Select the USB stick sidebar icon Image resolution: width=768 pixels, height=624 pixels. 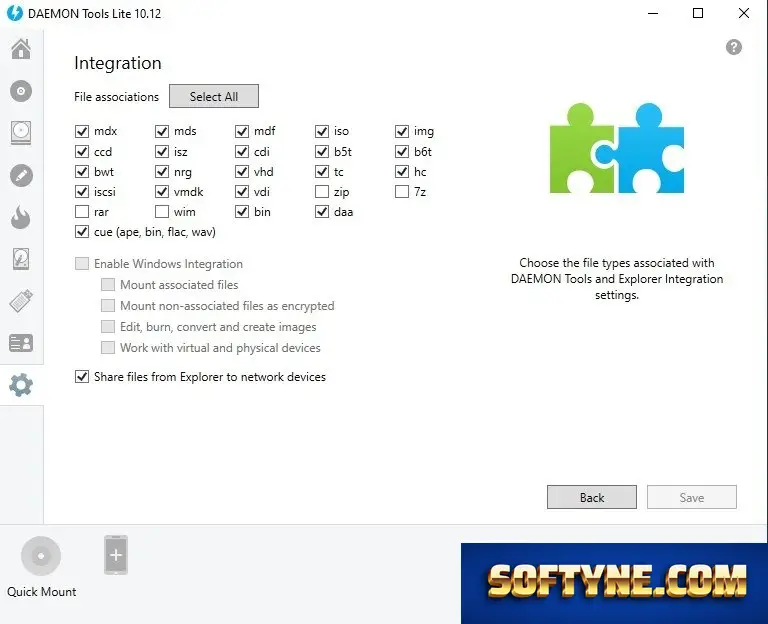(21, 301)
